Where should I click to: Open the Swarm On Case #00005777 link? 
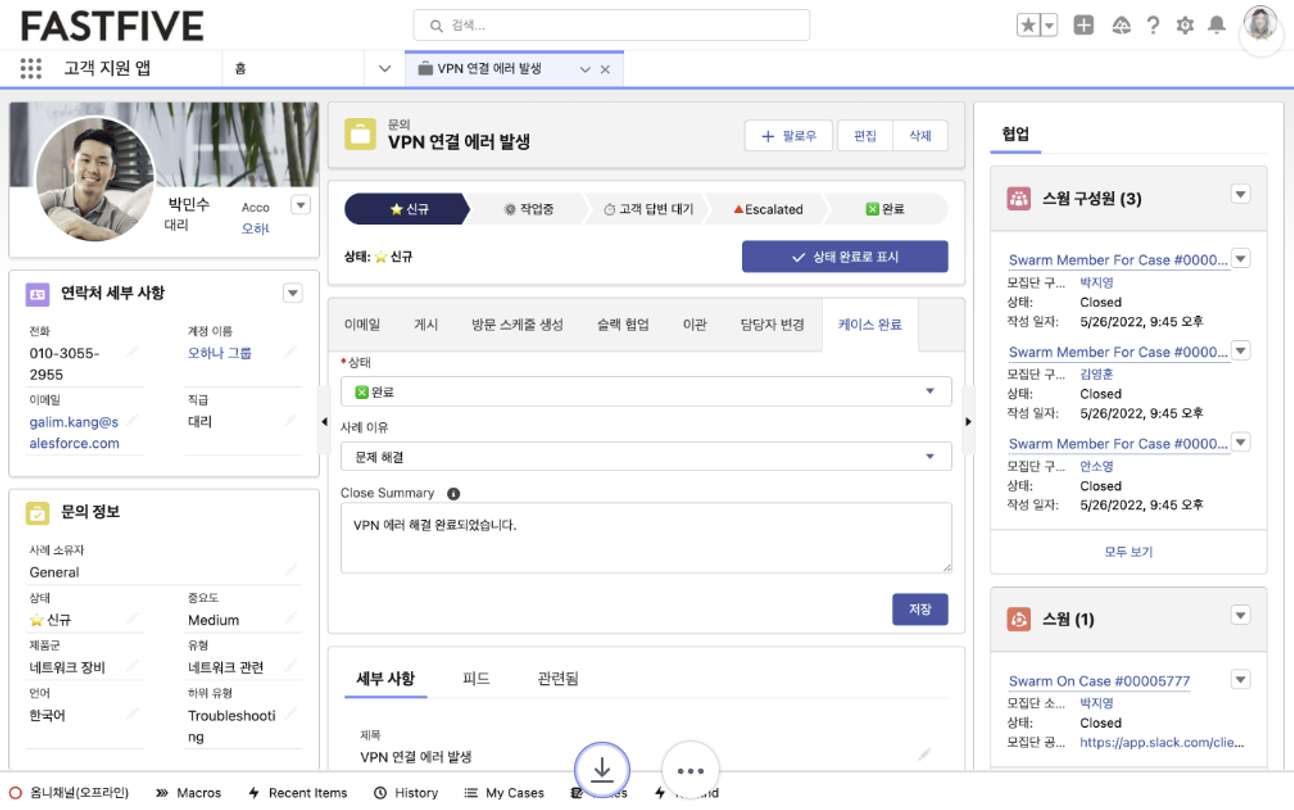click(x=1099, y=681)
